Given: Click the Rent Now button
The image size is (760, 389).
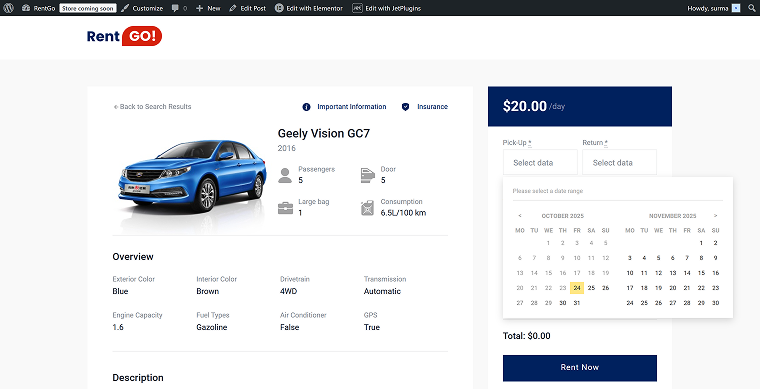Looking at the screenshot, I should (580, 368).
